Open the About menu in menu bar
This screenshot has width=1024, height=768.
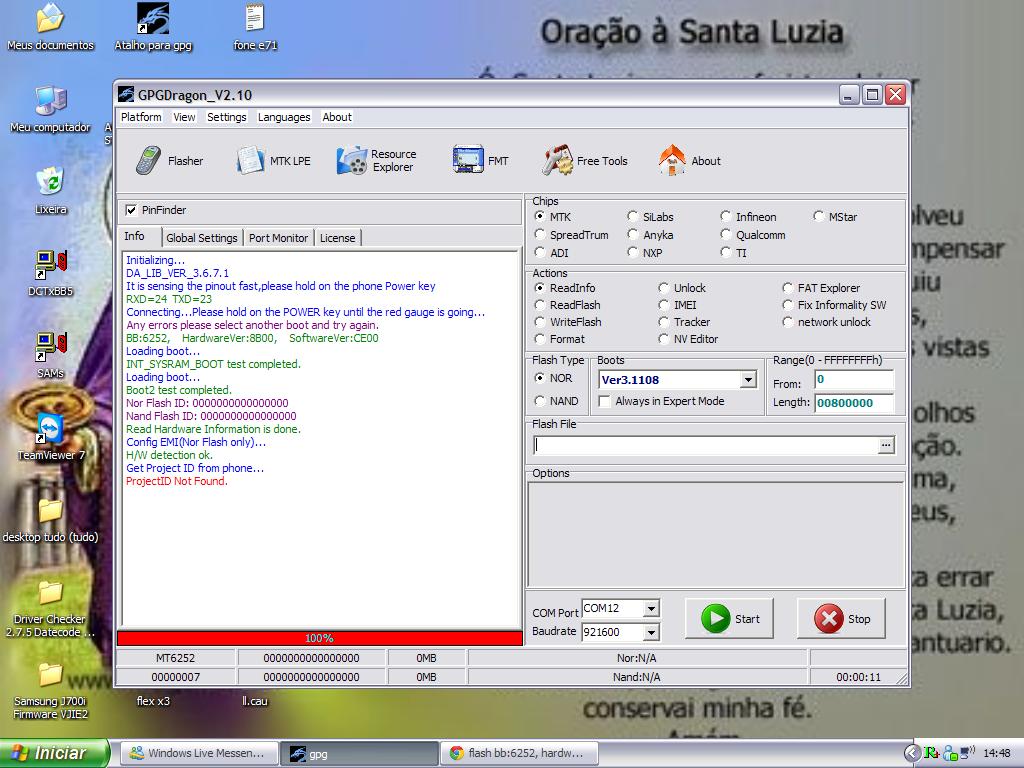coord(337,117)
